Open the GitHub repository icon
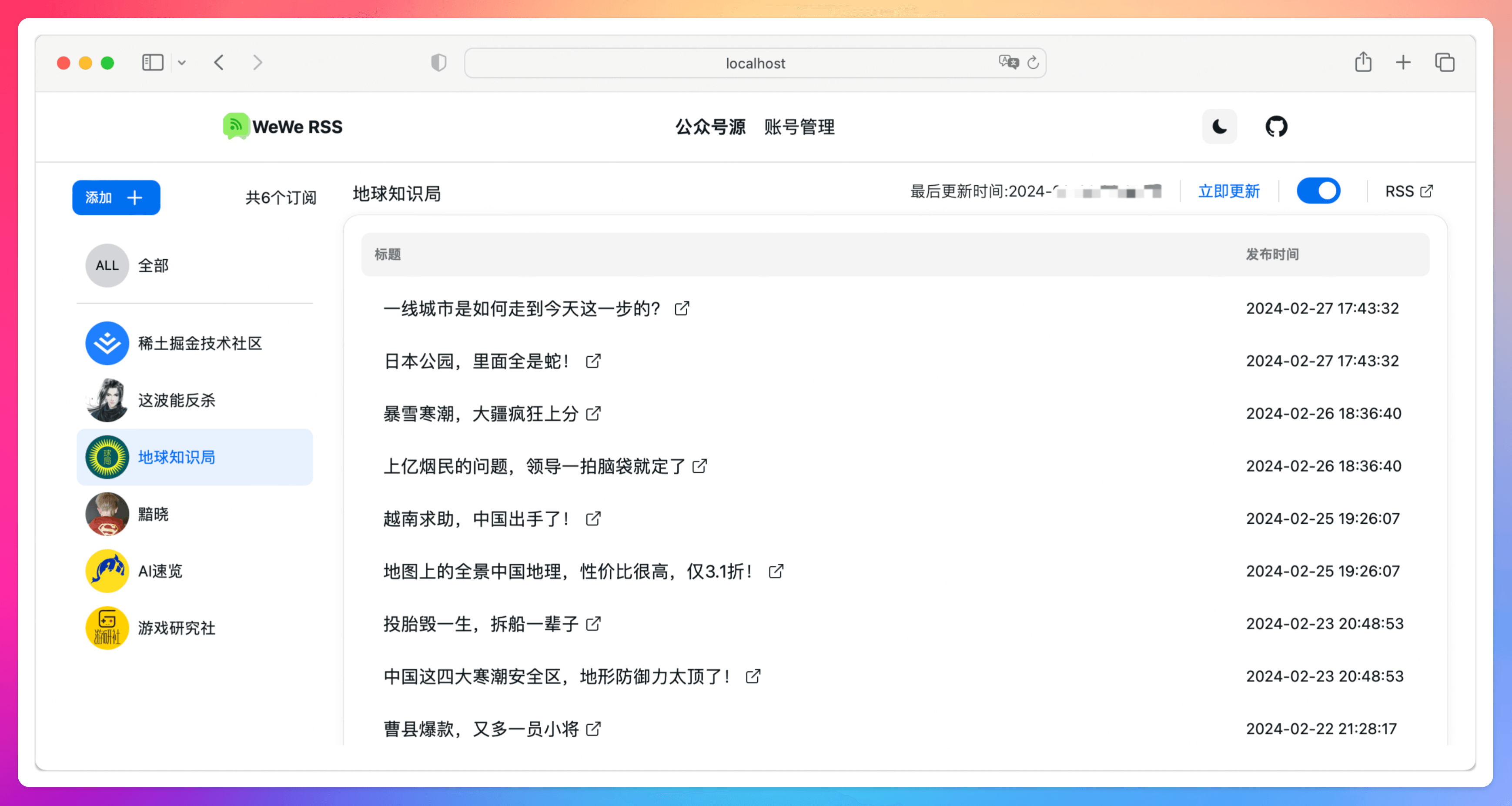Image resolution: width=1512 pixels, height=806 pixels. click(x=1276, y=127)
